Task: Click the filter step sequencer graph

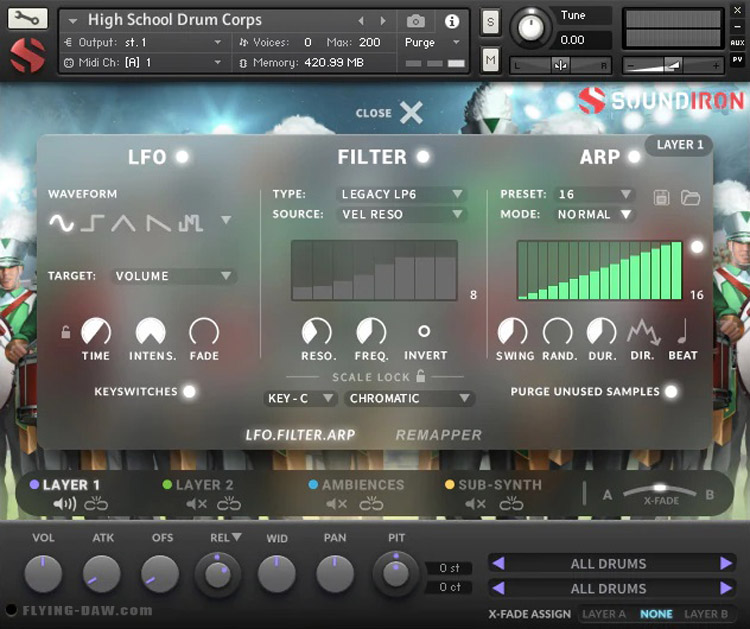Action: click(x=374, y=270)
